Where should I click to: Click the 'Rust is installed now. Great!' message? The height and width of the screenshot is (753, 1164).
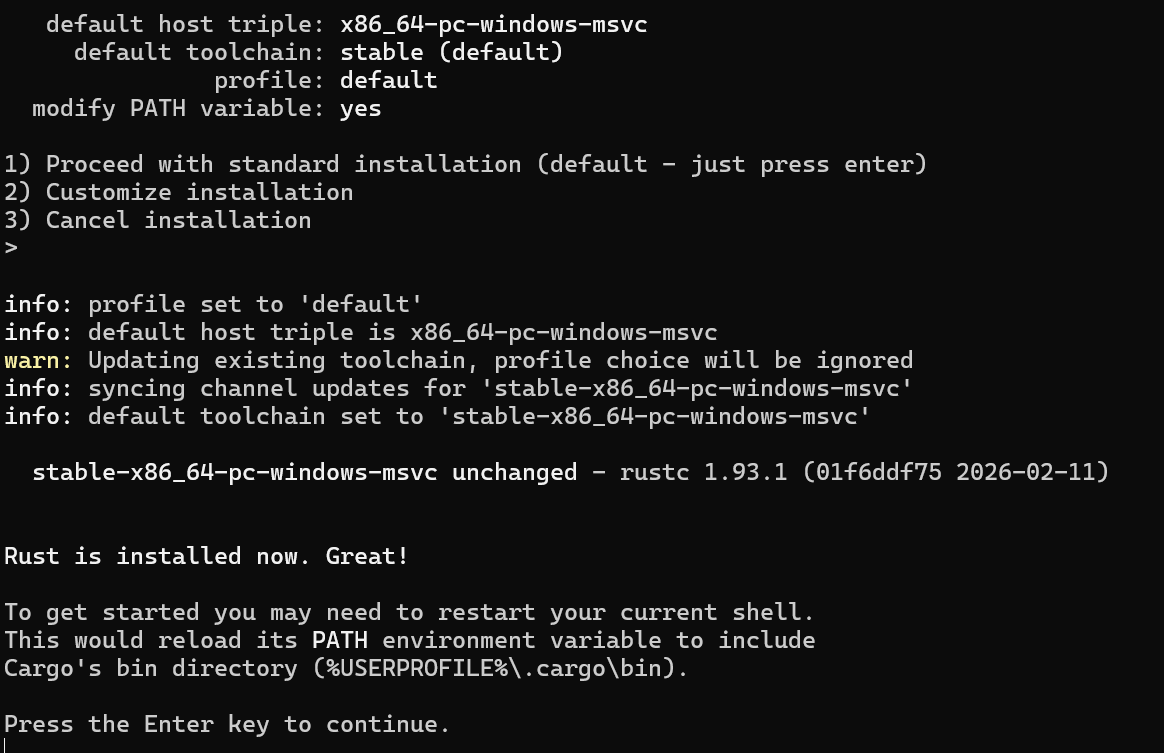[x=206, y=556]
